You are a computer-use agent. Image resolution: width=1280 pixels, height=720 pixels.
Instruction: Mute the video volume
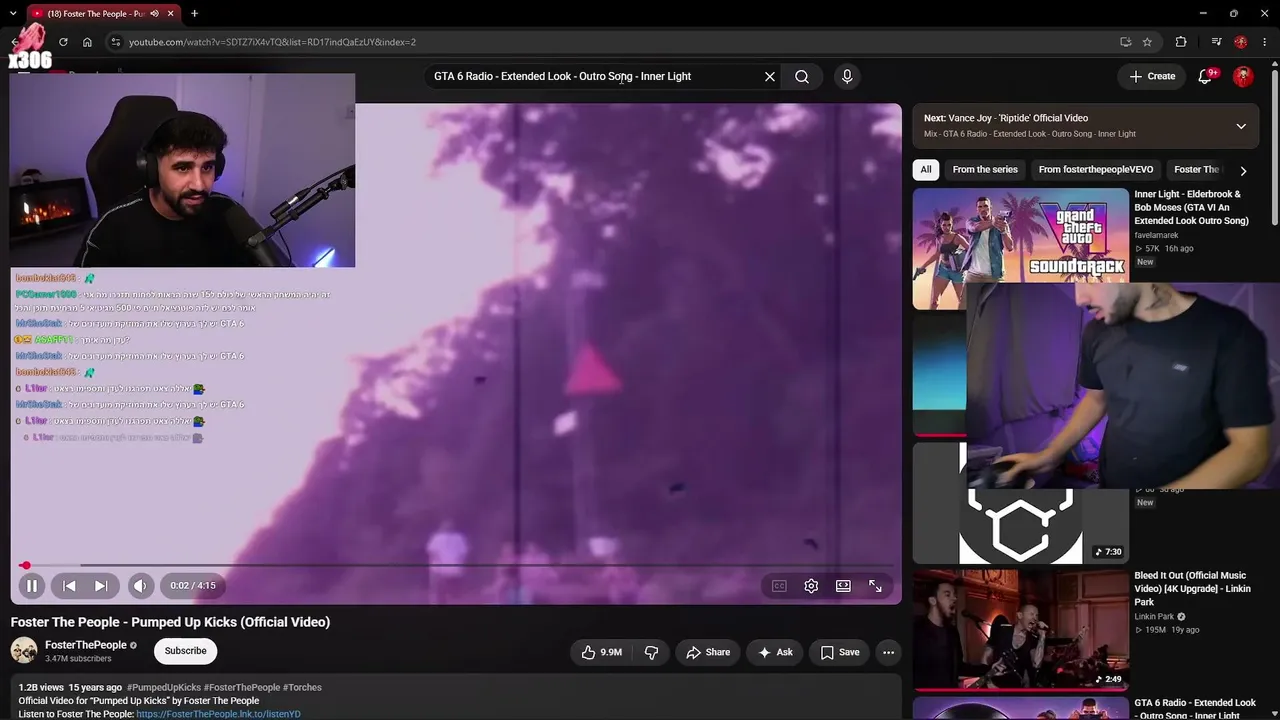(x=141, y=586)
